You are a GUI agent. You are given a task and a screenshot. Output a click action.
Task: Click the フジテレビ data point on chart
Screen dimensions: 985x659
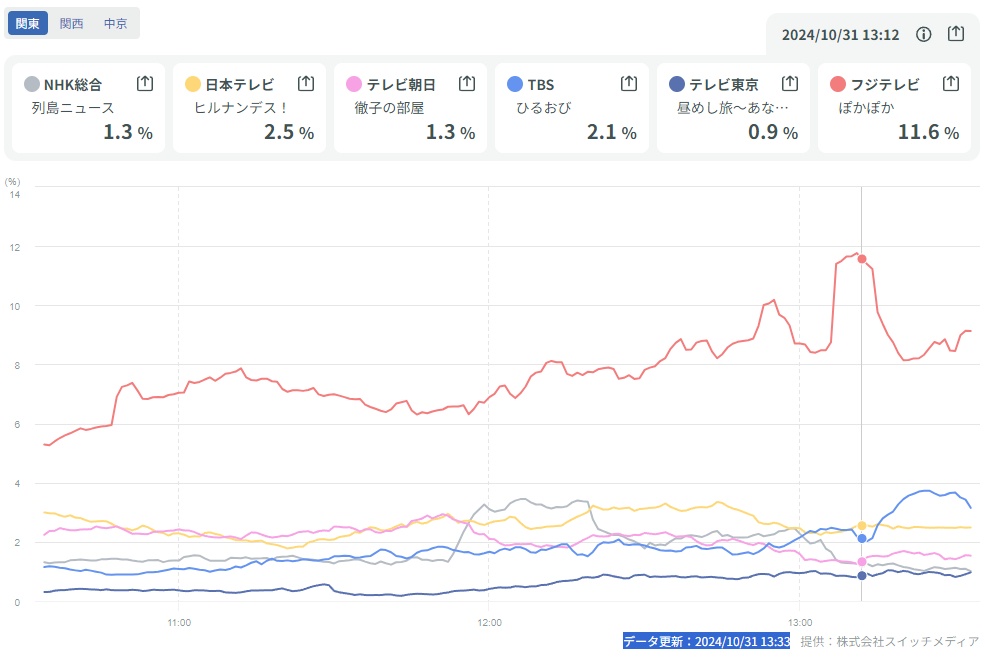862,259
